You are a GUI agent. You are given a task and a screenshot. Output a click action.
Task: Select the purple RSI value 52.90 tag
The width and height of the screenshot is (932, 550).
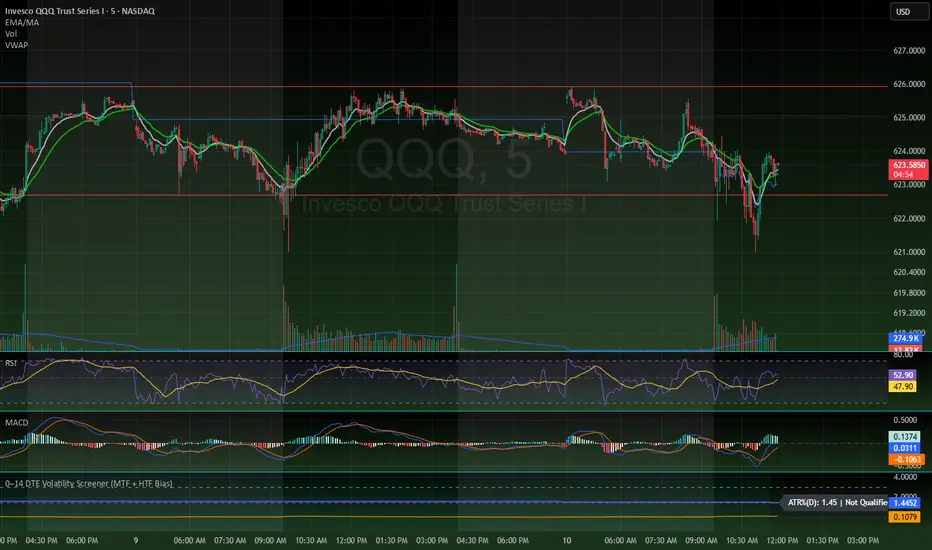pos(903,375)
